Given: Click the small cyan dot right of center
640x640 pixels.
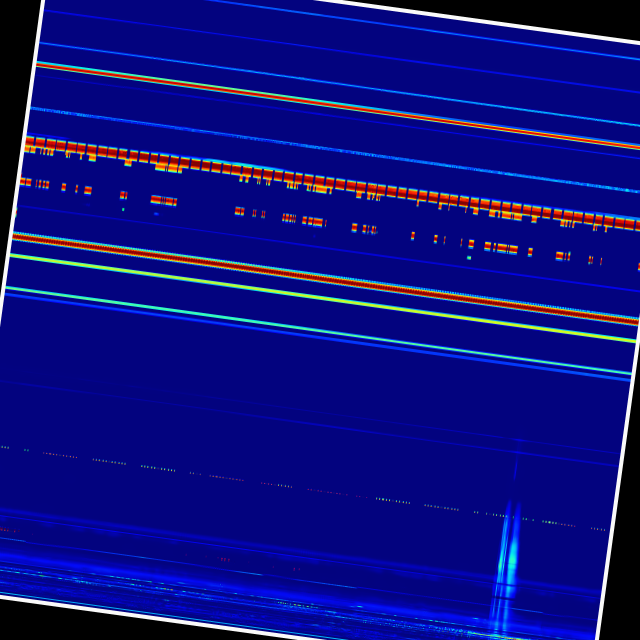Looking at the screenshot, I should [x=469, y=257].
